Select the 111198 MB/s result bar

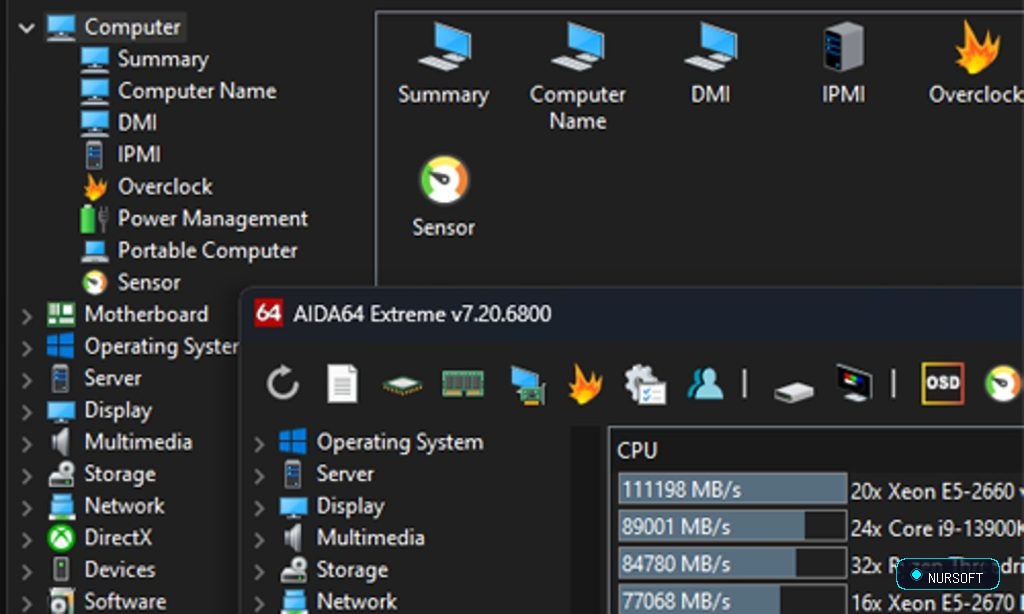point(732,489)
